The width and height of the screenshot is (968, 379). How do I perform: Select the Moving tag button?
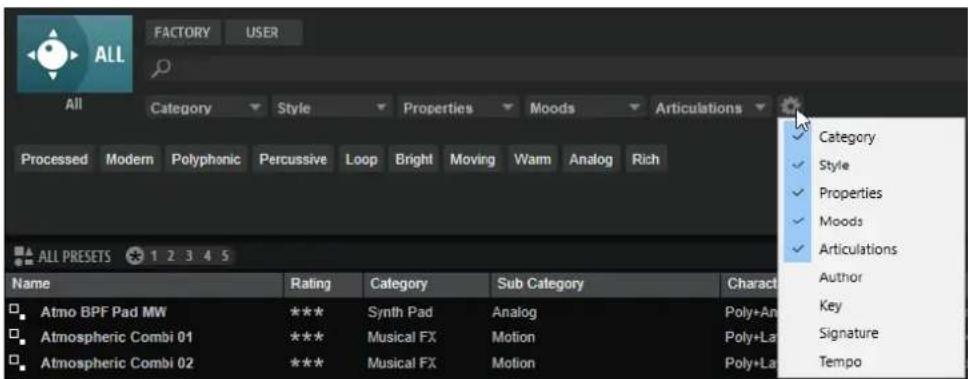pyautogui.click(x=472, y=159)
